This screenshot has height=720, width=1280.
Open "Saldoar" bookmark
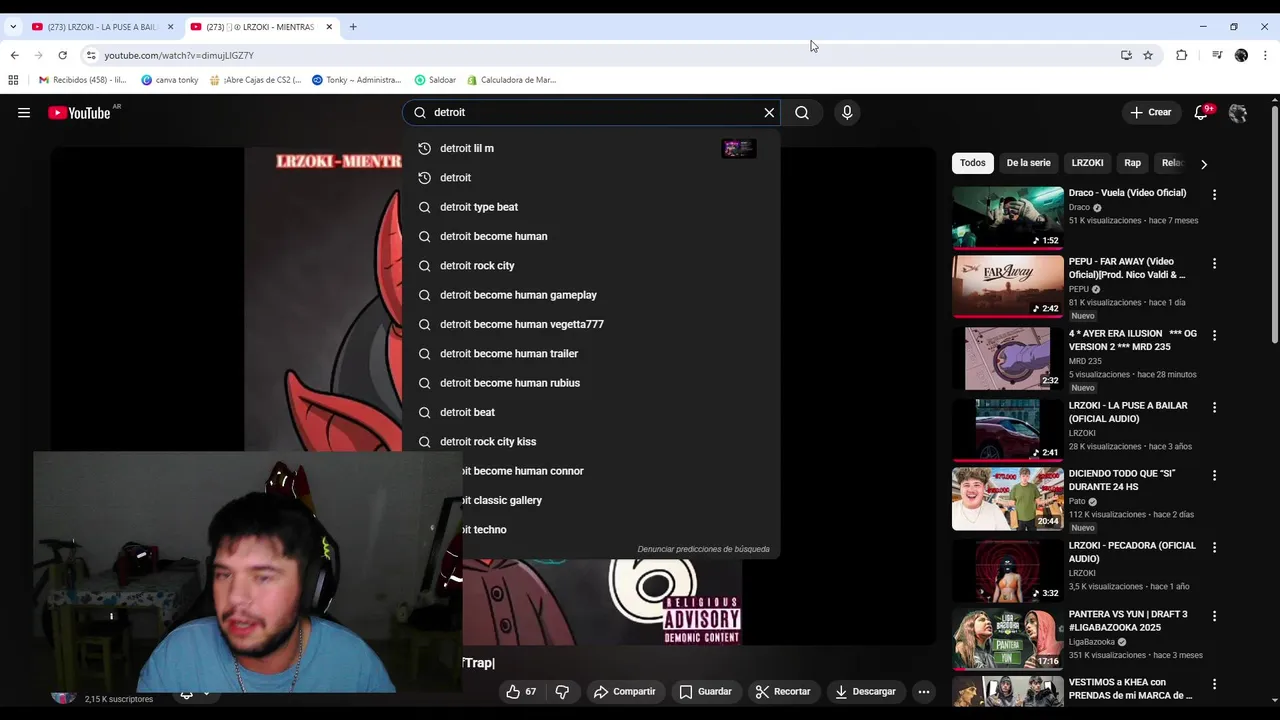(435, 80)
